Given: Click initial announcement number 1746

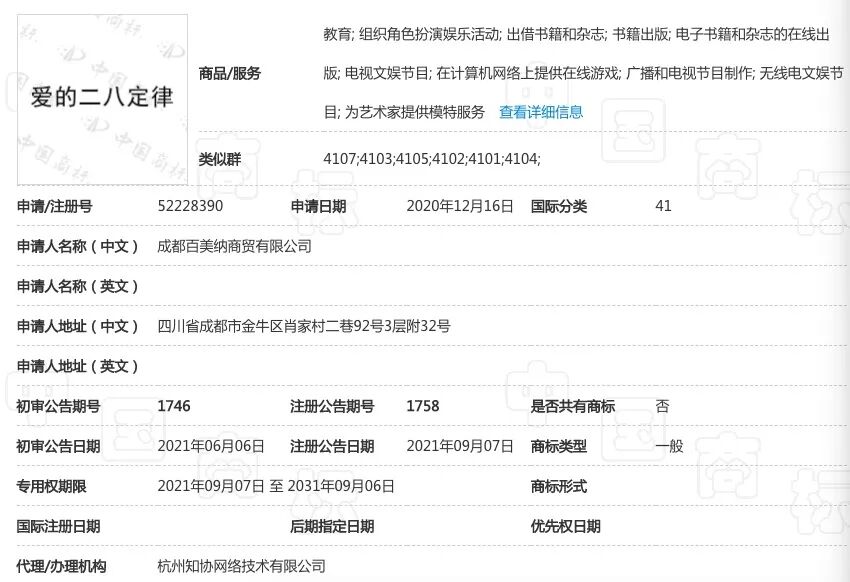Looking at the screenshot, I should tap(171, 406).
